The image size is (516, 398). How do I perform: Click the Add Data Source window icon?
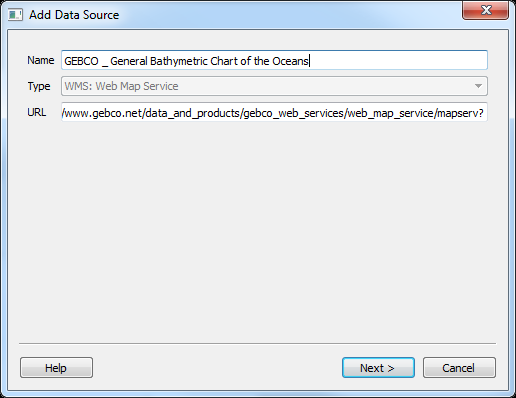(15, 15)
